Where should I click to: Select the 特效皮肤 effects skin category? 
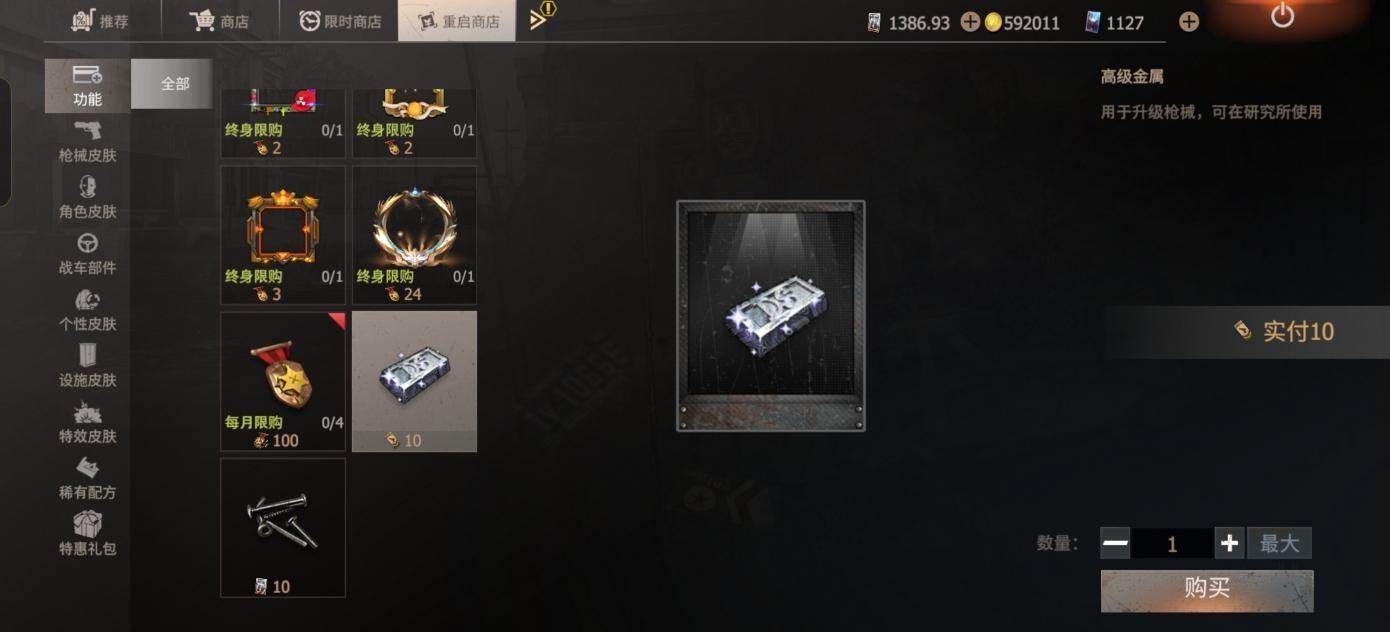pyautogui.click(x=87, y=422)
